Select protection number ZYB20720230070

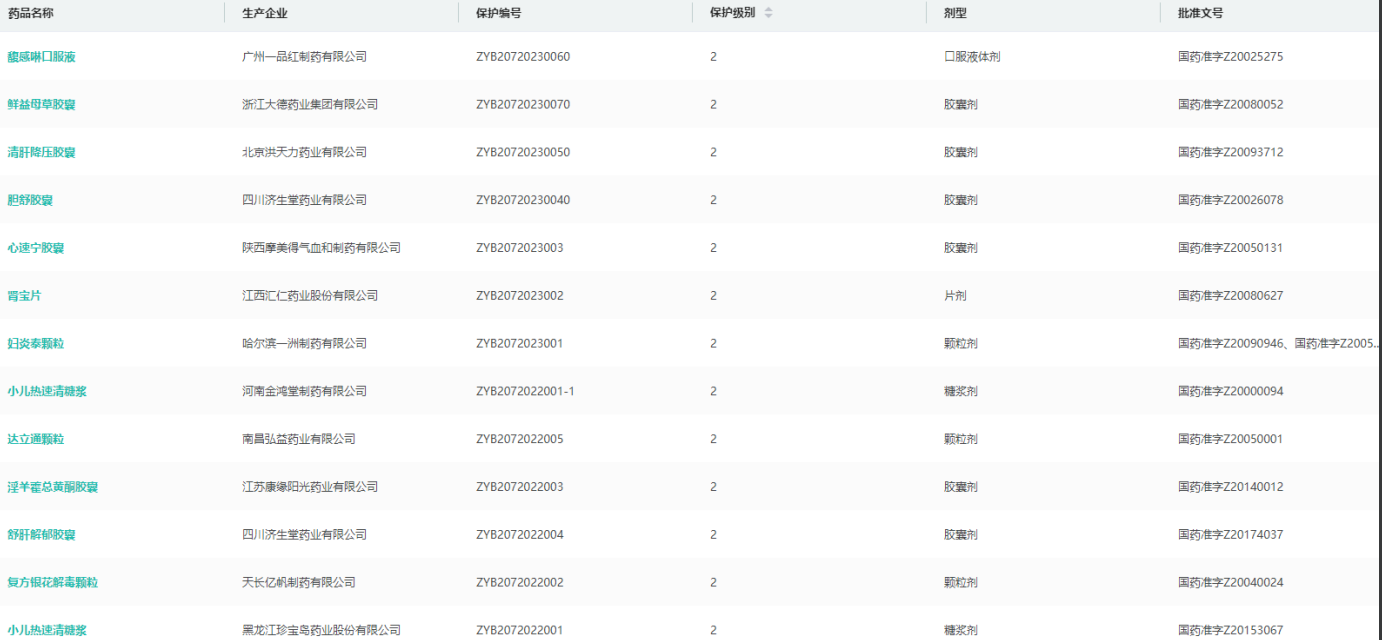pyautogui.click(x=523, y=105)
